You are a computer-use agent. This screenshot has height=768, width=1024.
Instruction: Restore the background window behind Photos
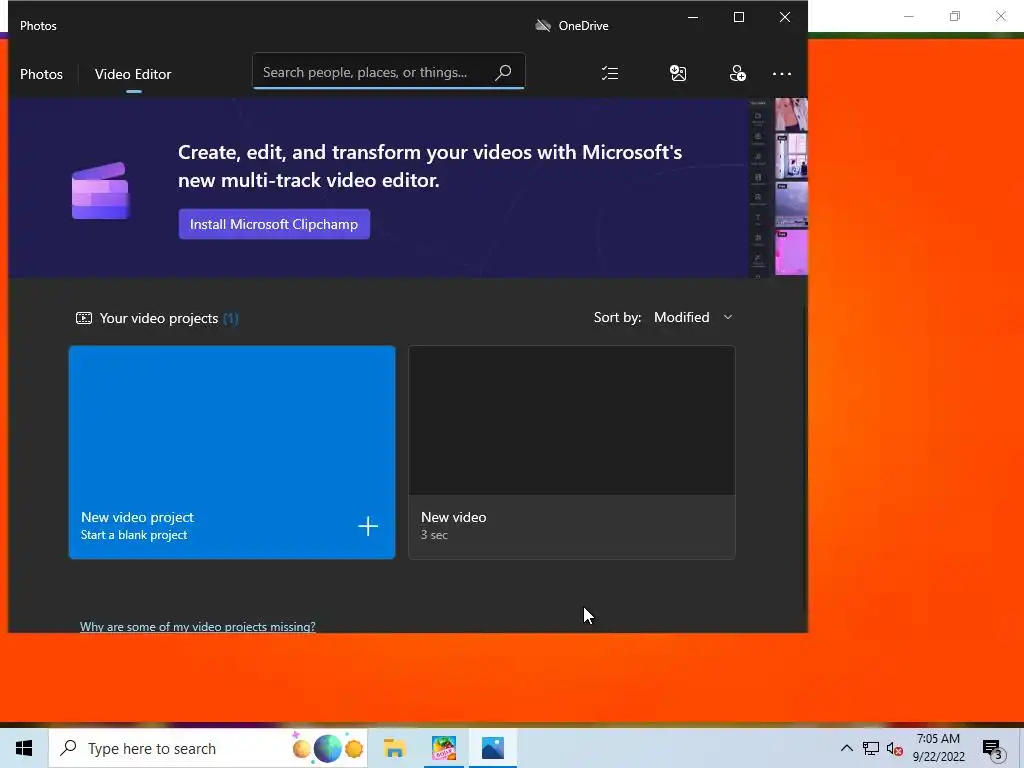coord(955,16)
